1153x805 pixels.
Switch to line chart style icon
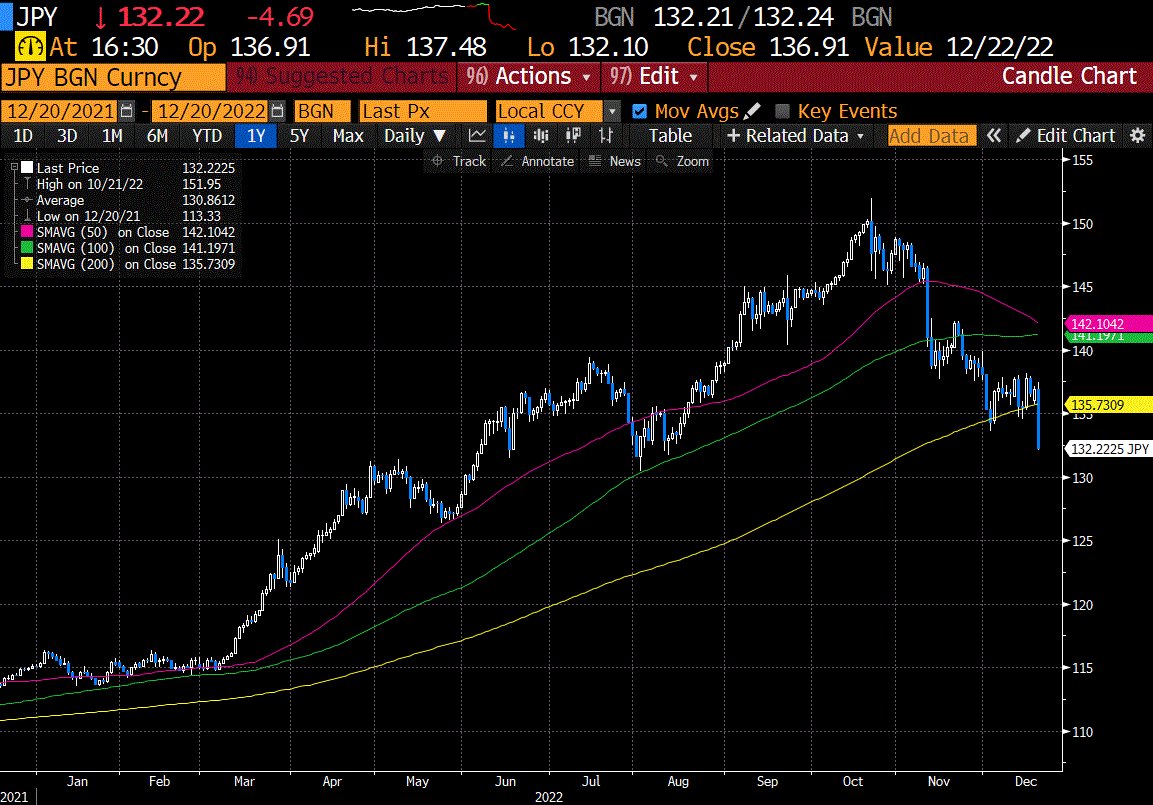tap(477, 135)
